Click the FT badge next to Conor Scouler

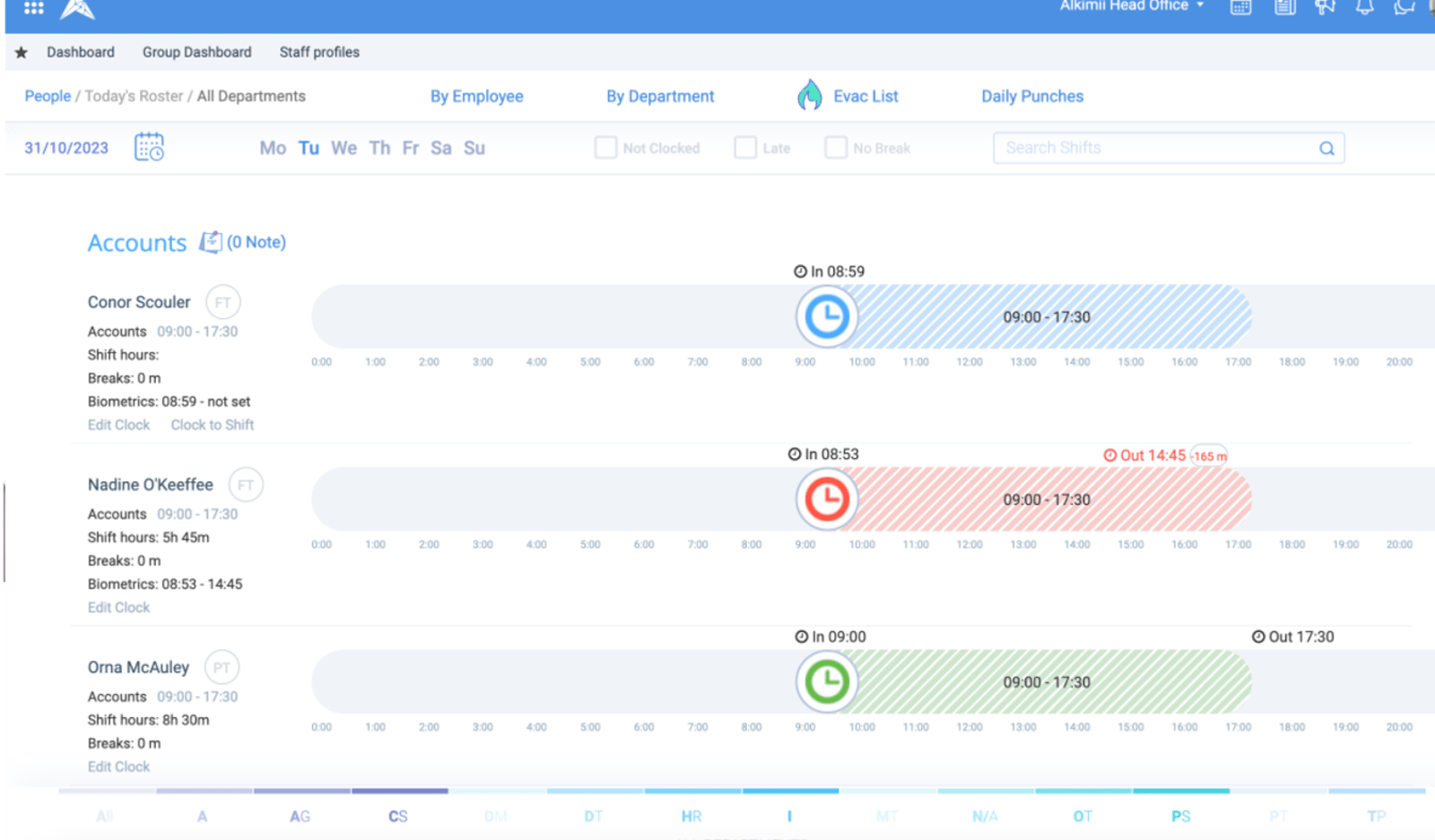[222, 302]
